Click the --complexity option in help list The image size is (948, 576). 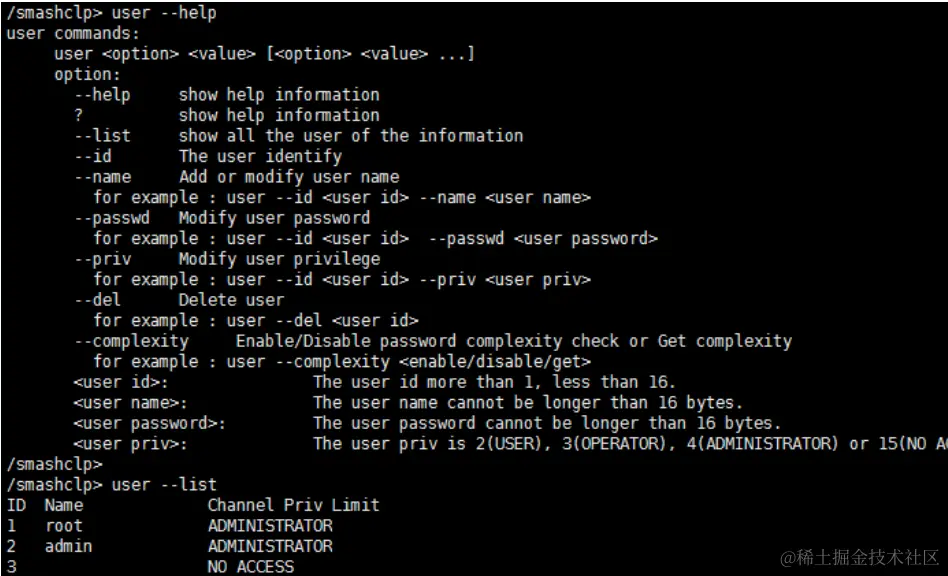131,341
